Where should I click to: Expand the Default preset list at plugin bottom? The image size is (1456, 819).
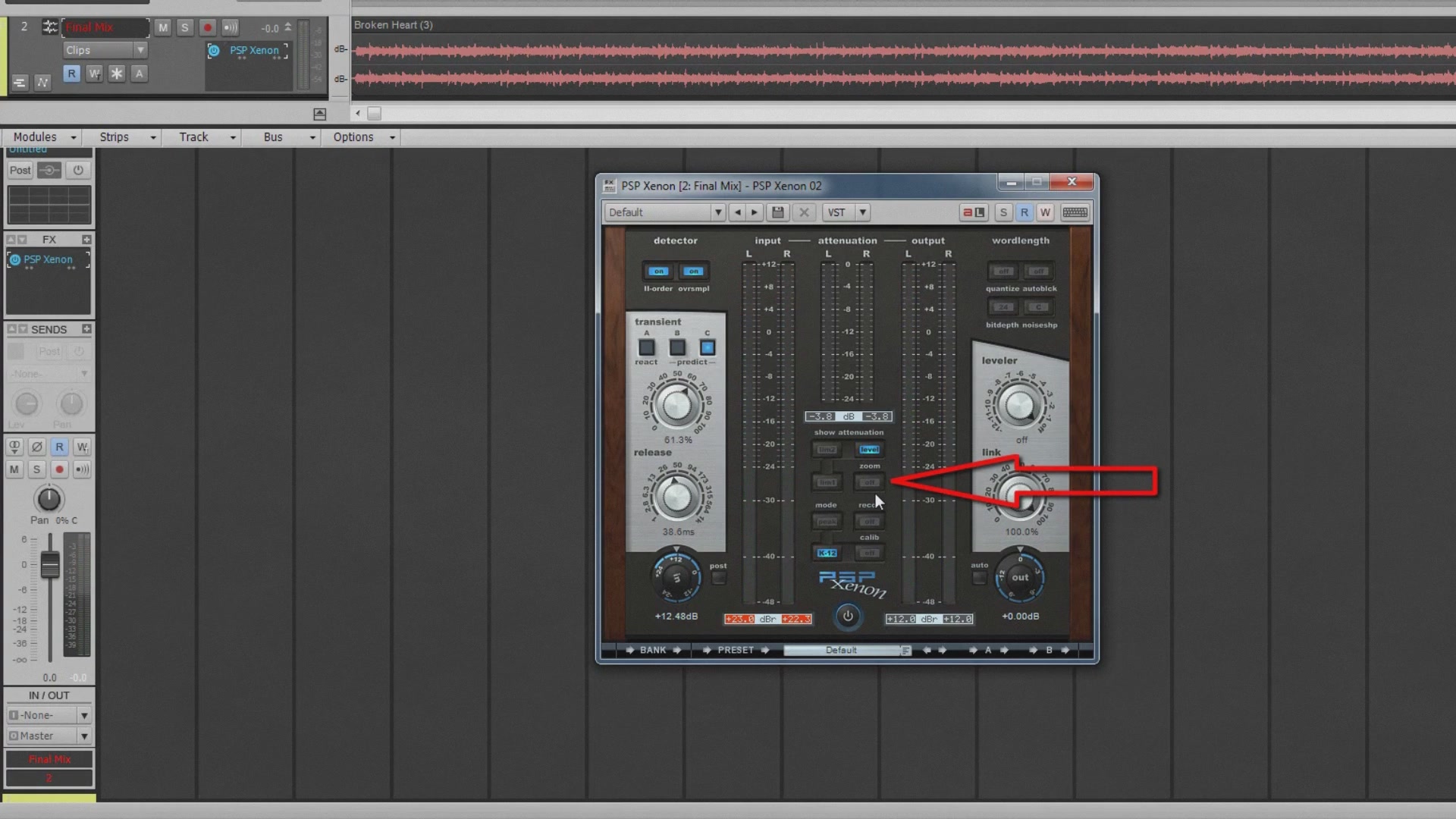click(x=905, y=651)
